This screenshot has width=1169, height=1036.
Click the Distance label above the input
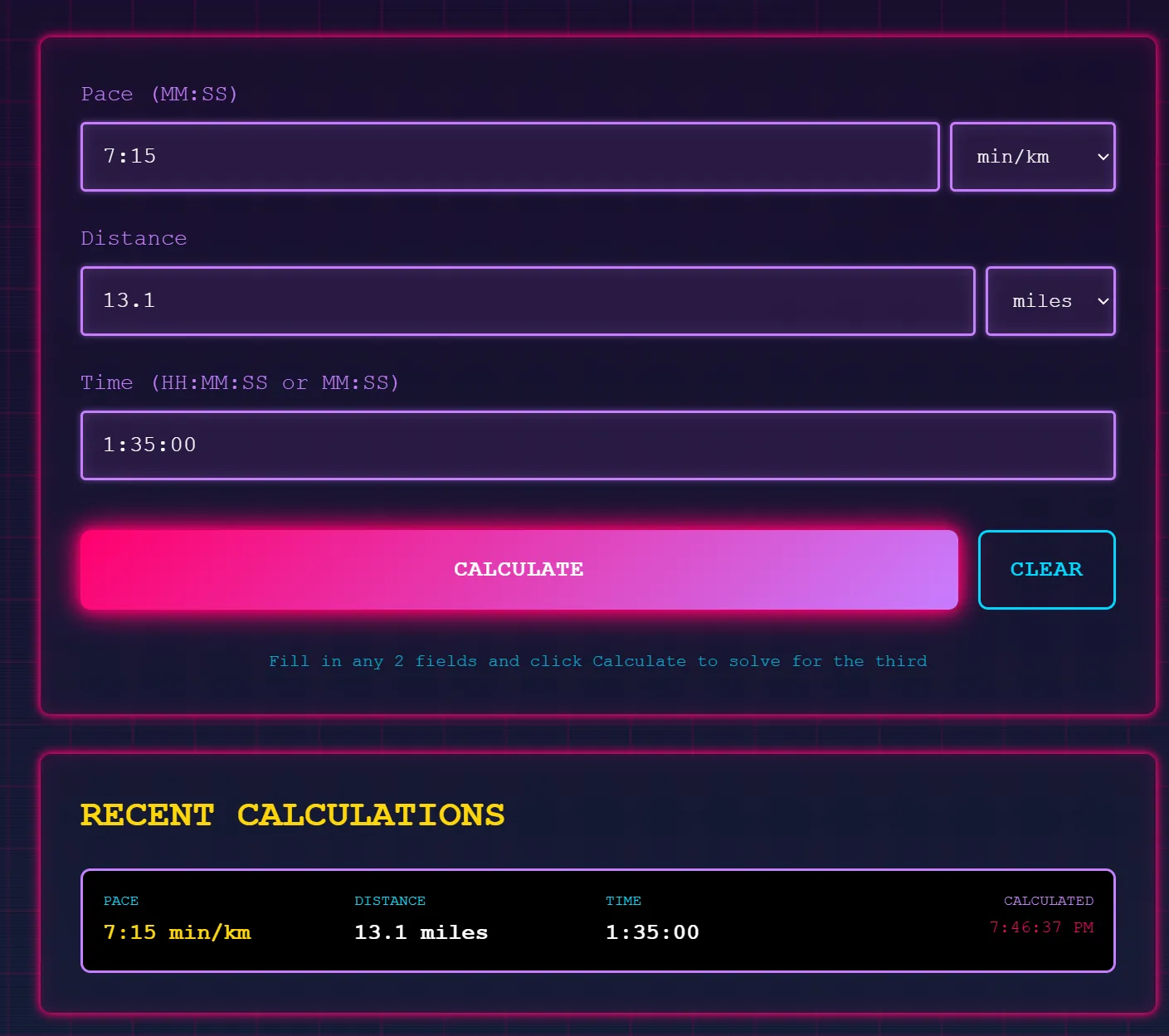[x=134, y=238]
